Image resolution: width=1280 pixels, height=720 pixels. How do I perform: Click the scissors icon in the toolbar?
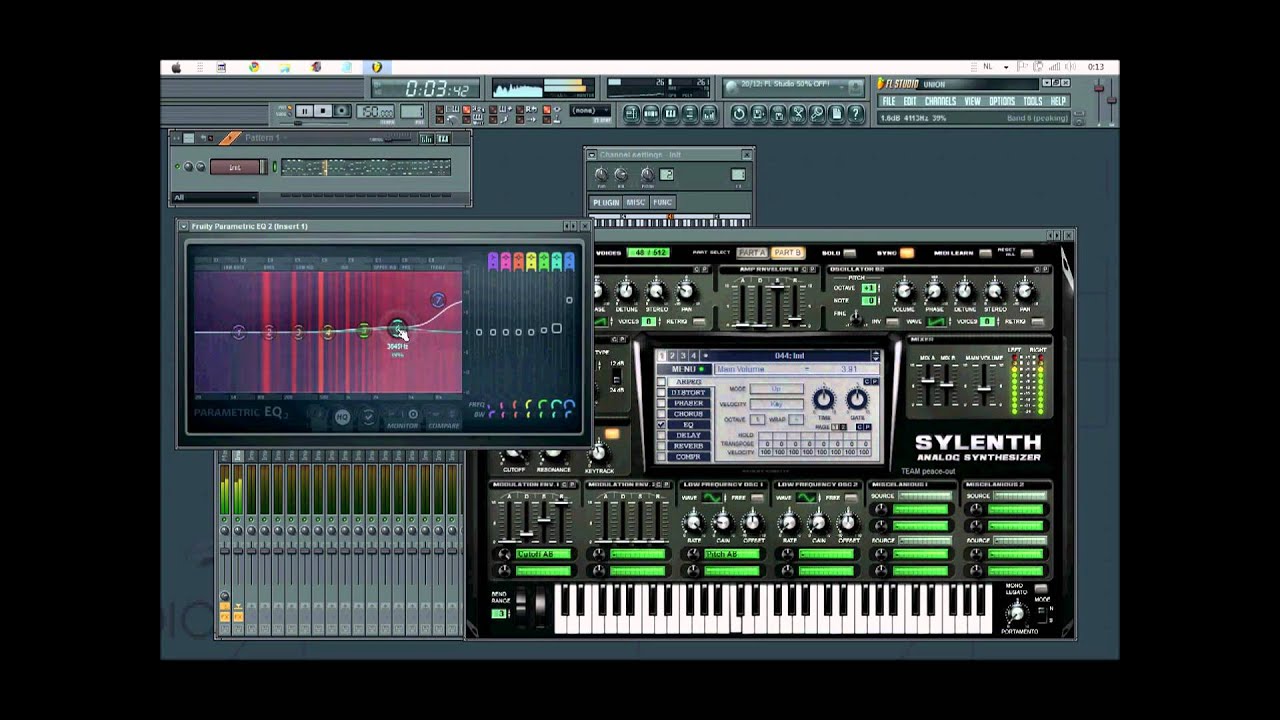tap(798, 114)
